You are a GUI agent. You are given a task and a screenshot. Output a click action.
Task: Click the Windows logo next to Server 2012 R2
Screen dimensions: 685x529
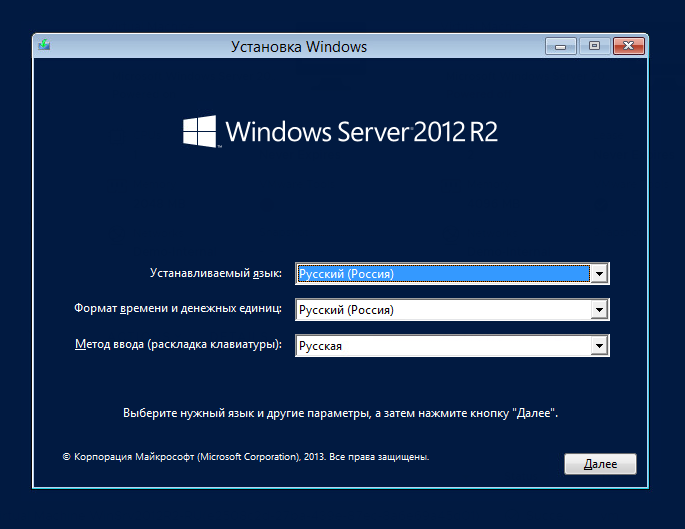(199, 131)
